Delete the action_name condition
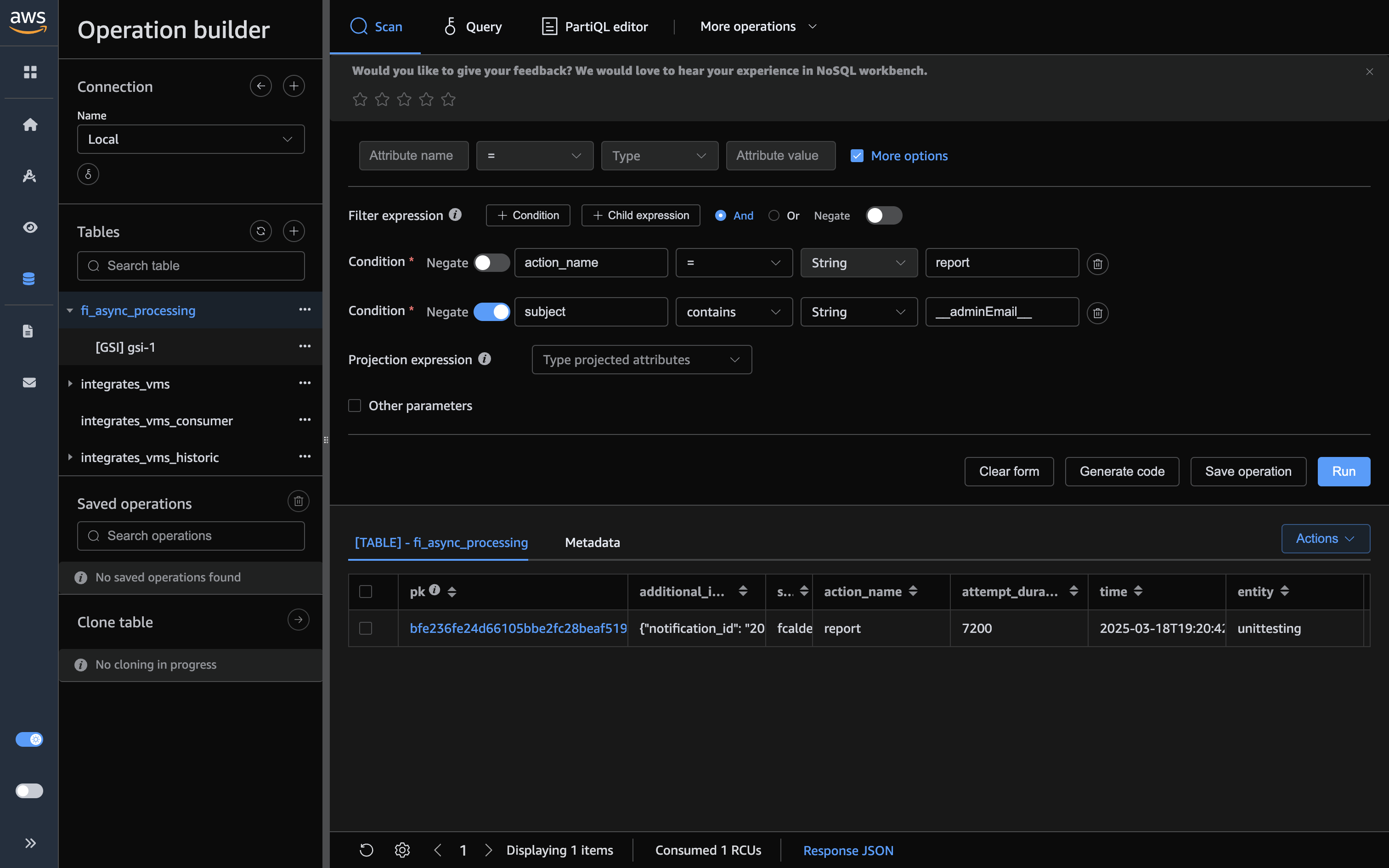This screenshot has width=1389, height=868. 1097,264
